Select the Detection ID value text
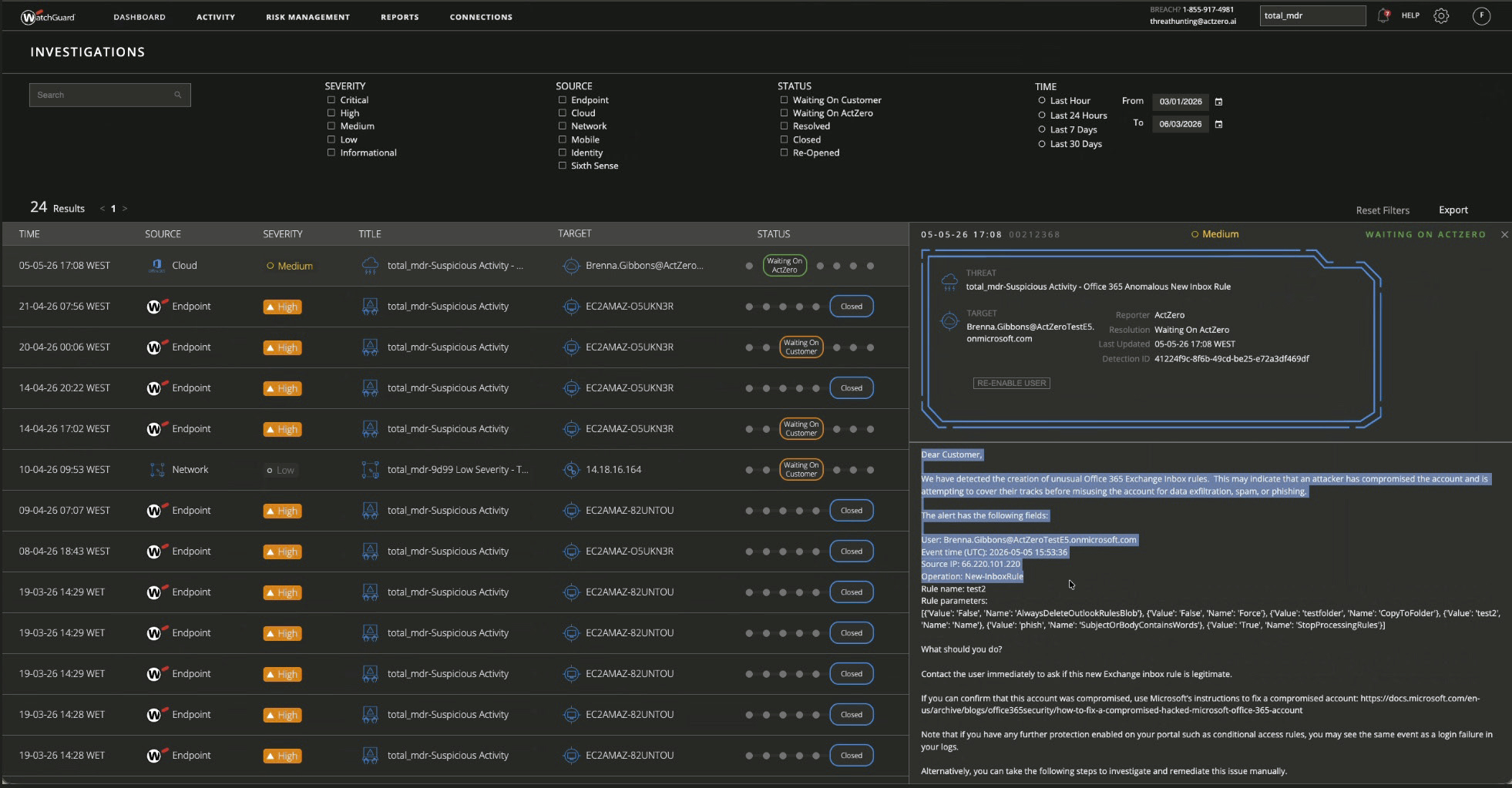This screenshot has height=788, width=1512. click(x=1231, y=359)
